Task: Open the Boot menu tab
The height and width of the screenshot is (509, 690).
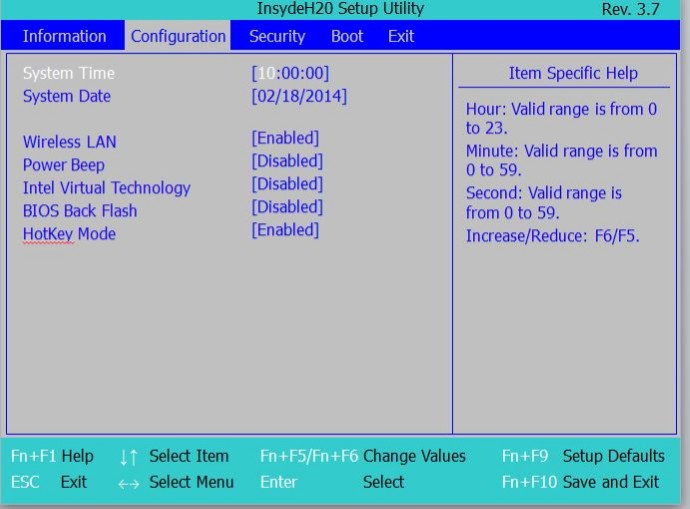Action: (x=347, y=36)
